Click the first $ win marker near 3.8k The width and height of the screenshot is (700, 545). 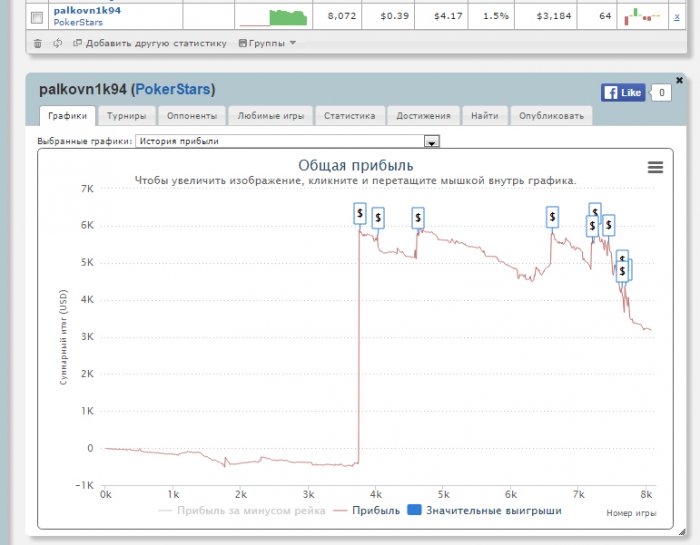coord(360,213)
